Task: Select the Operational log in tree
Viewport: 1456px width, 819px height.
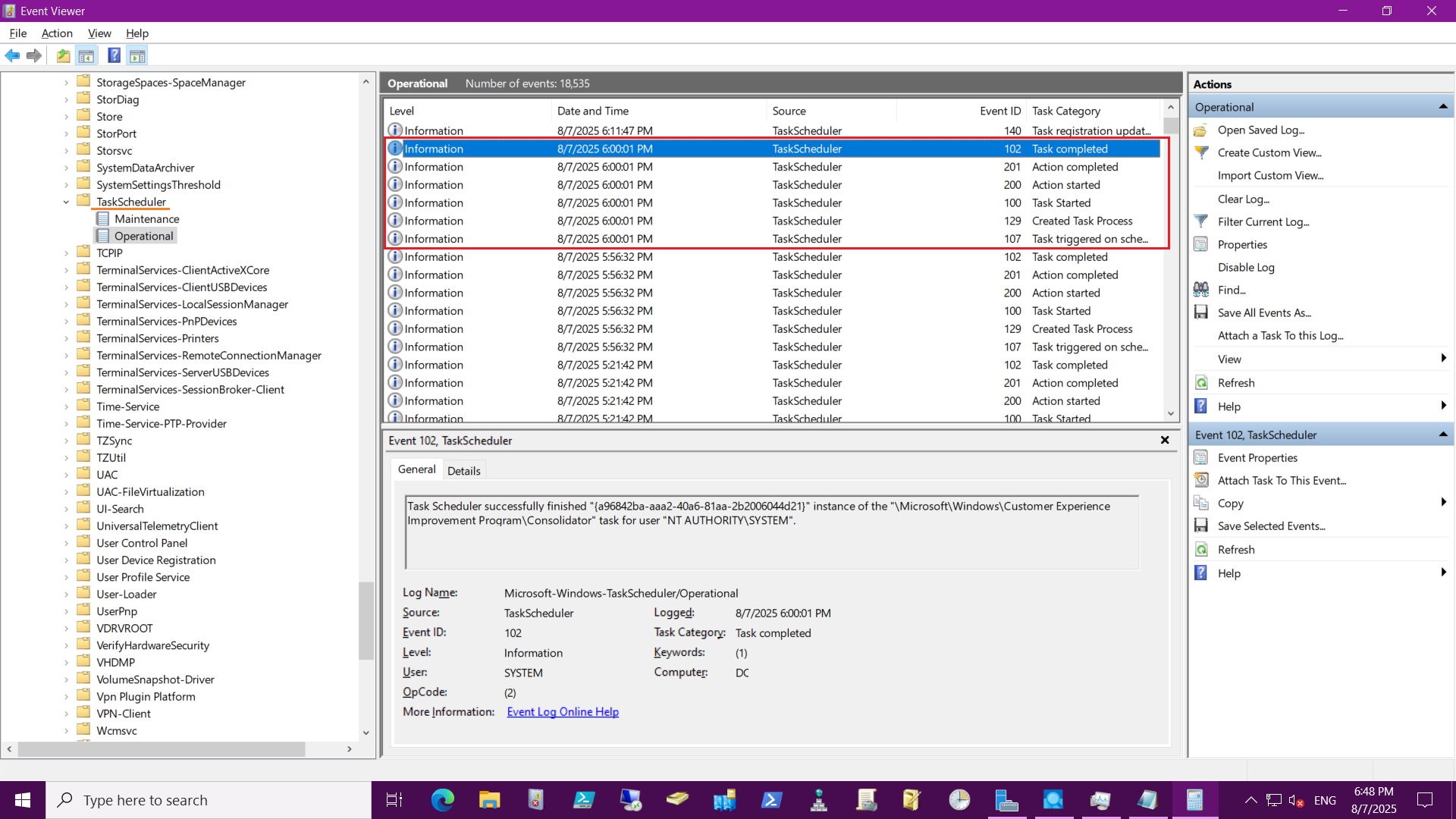Action: (x=143, y=236)
